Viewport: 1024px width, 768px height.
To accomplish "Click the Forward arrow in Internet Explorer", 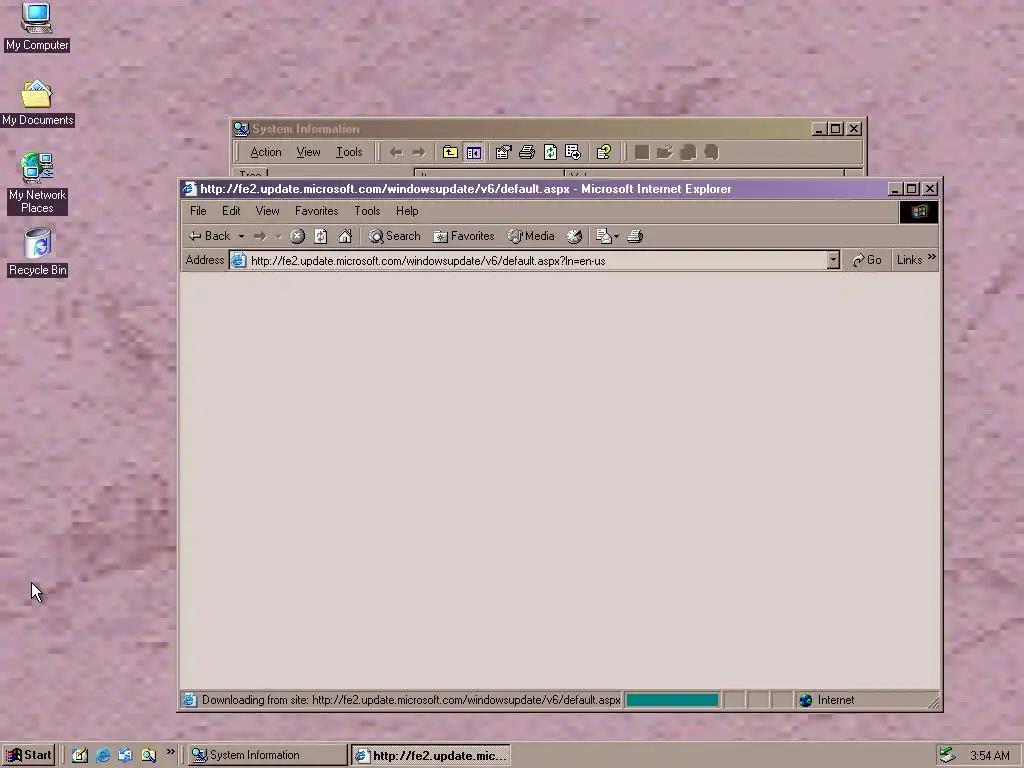I will [x=260, y=236].
